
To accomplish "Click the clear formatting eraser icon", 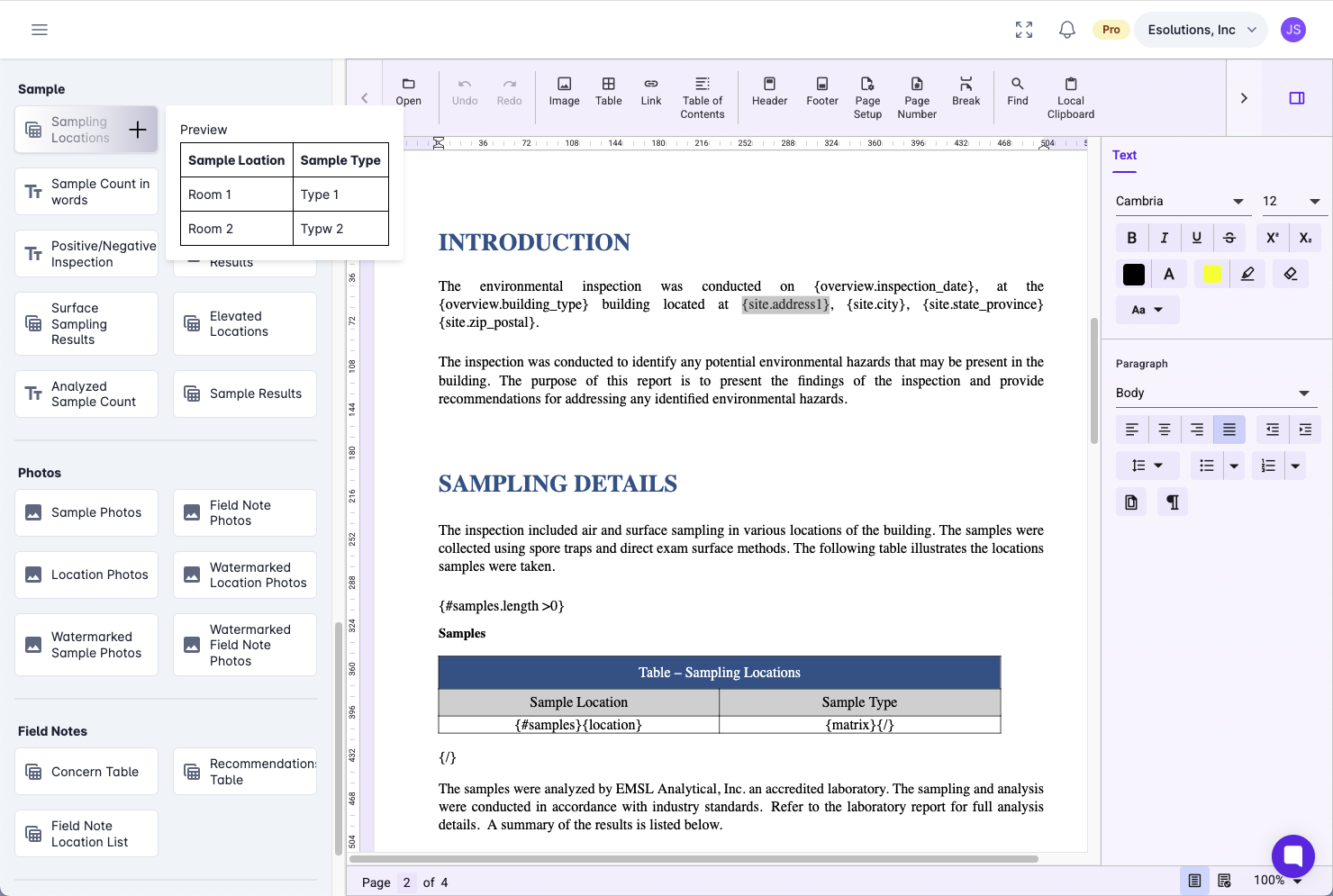I will (x=1290, y=274).
